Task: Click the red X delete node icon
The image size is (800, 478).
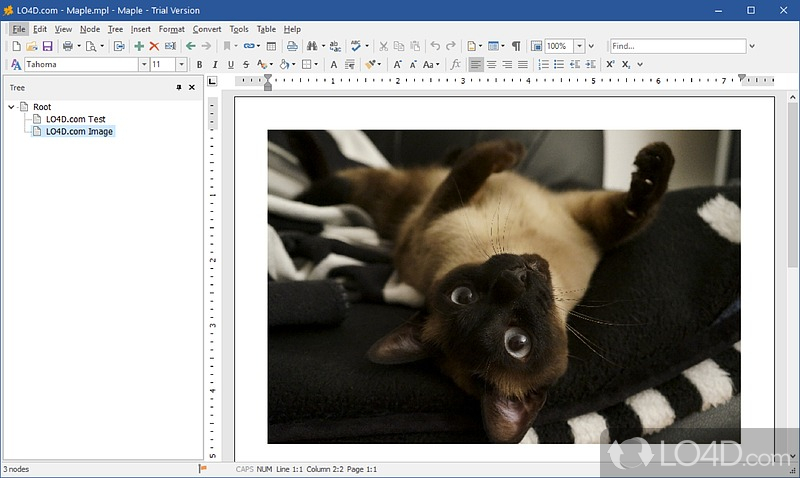Action: click(x=154, y=46)
